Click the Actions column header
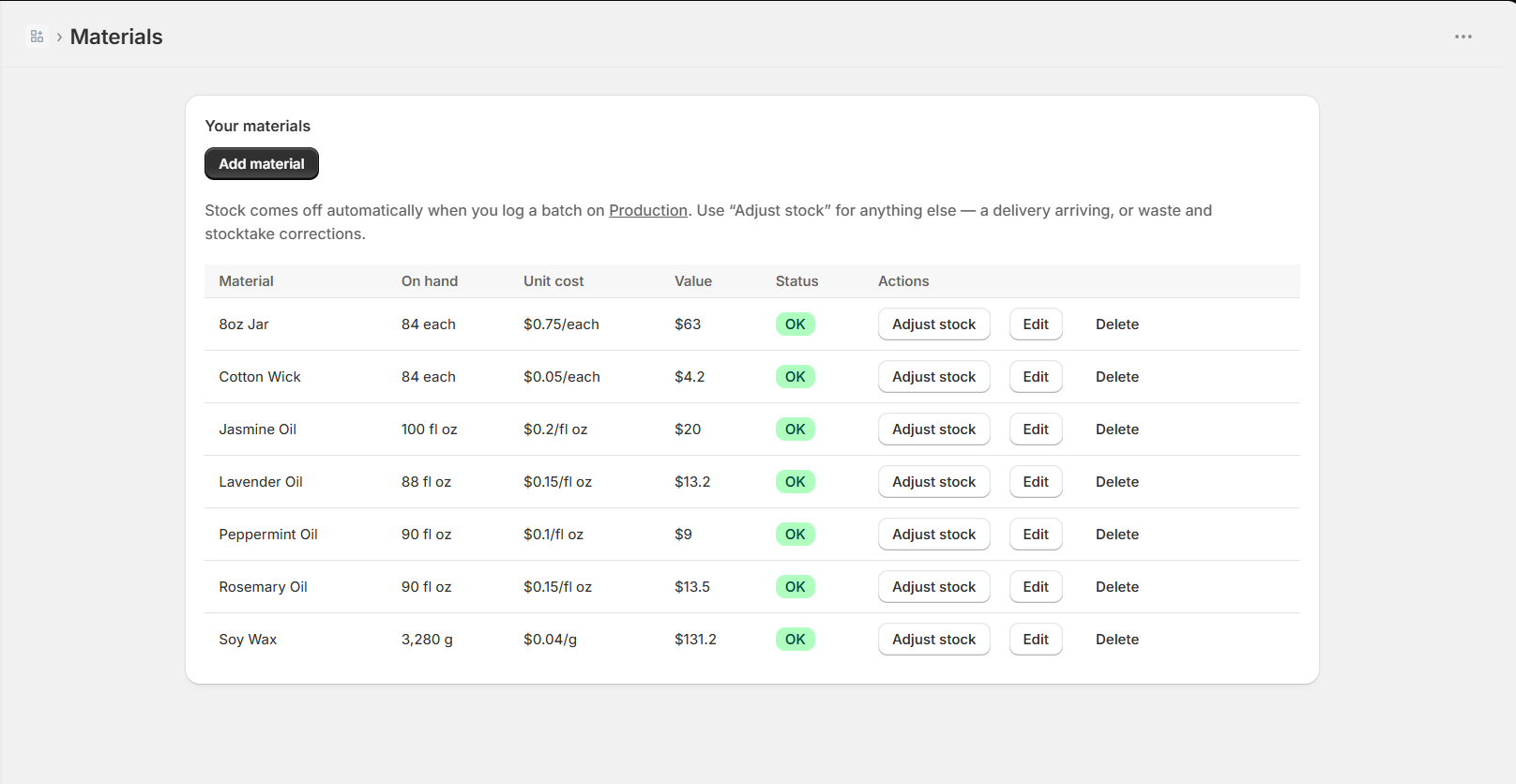The width and height of the screenshot is (1516, 784). pos(903,281)
